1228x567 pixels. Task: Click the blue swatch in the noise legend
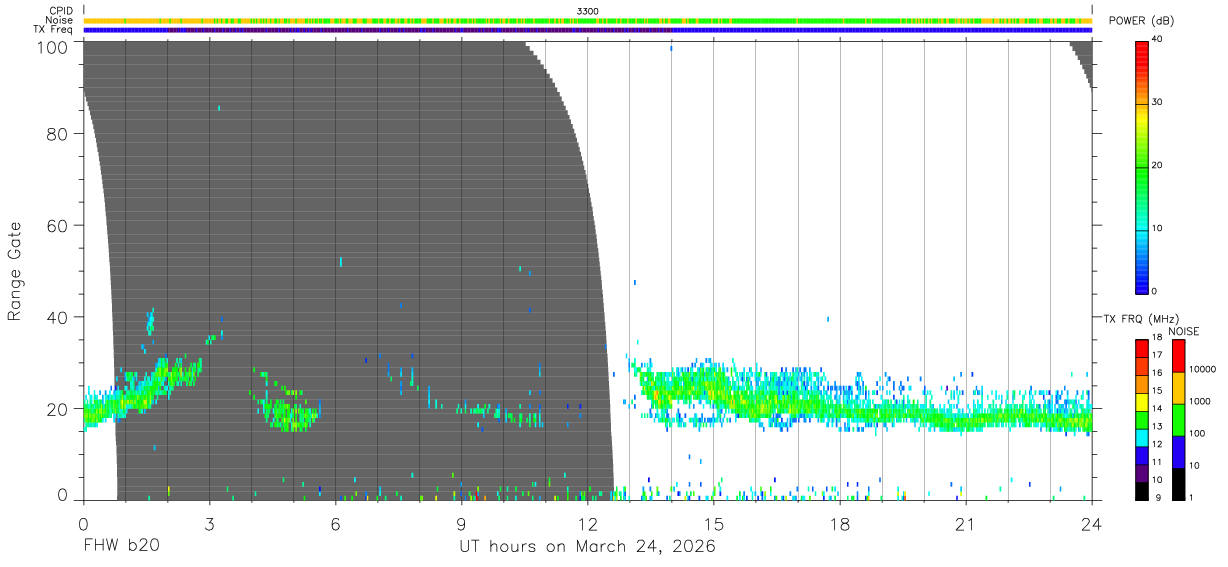(1178, 452)
